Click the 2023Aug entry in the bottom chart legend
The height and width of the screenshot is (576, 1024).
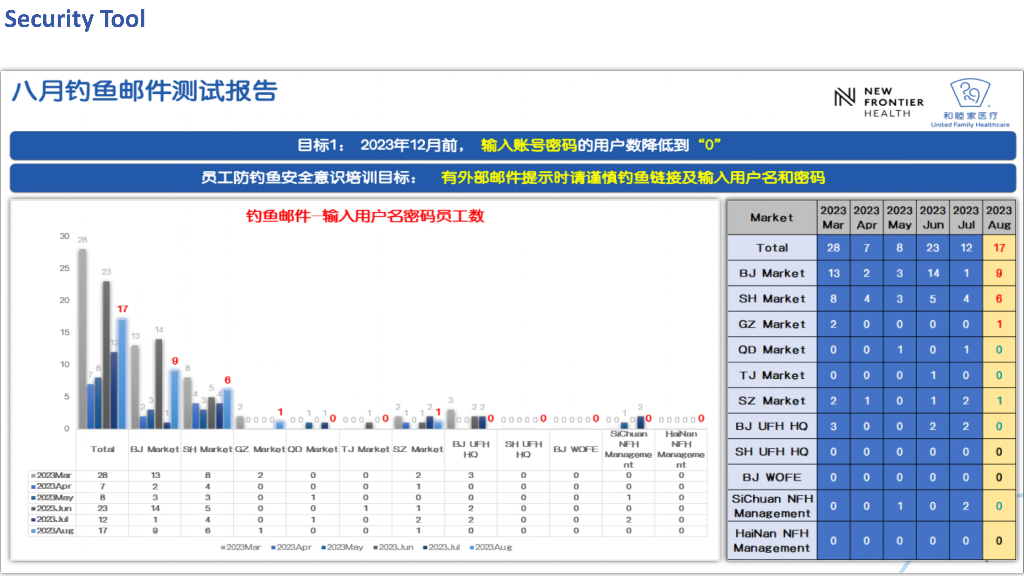[491, 547]
